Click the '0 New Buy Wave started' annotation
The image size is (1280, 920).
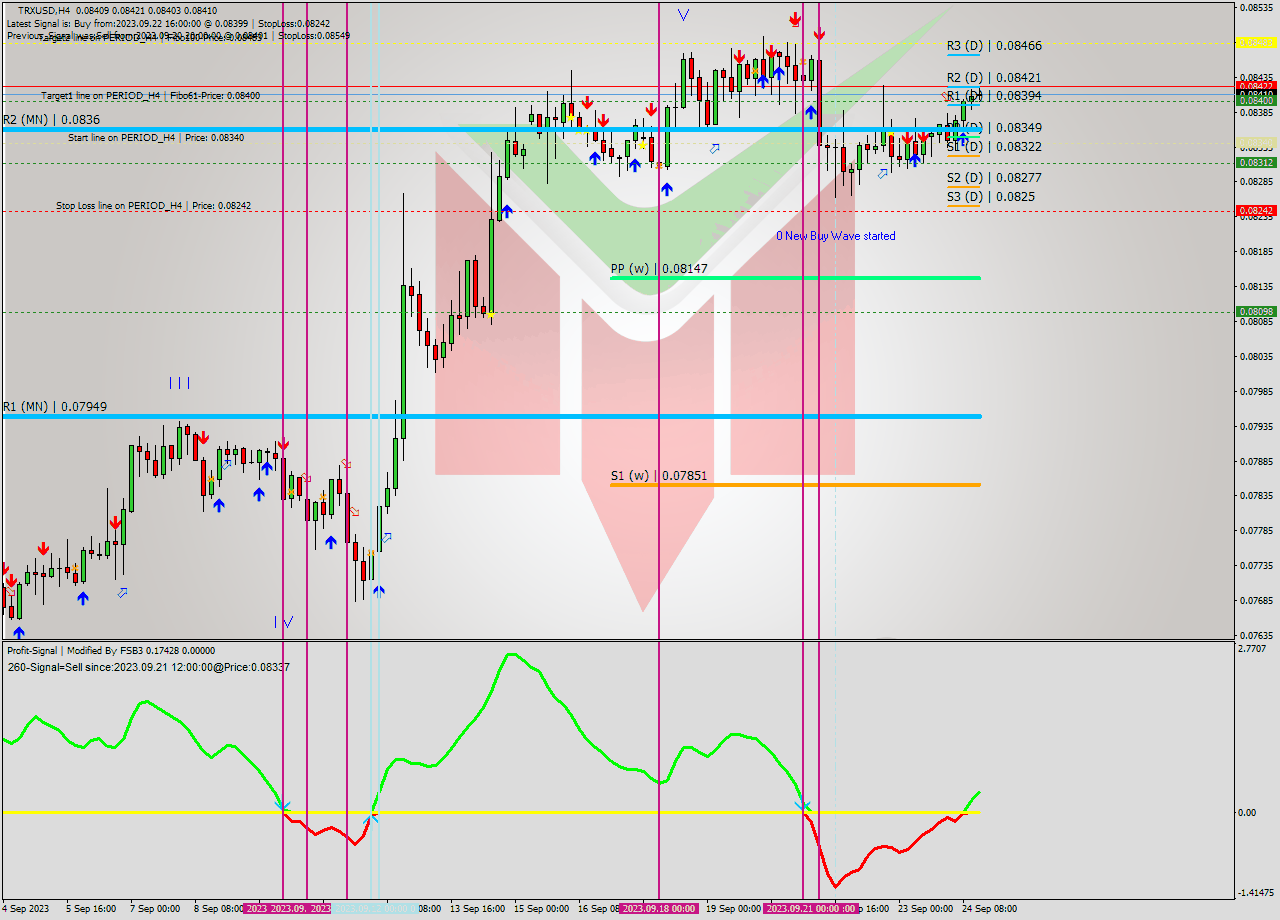pos(836,236)
